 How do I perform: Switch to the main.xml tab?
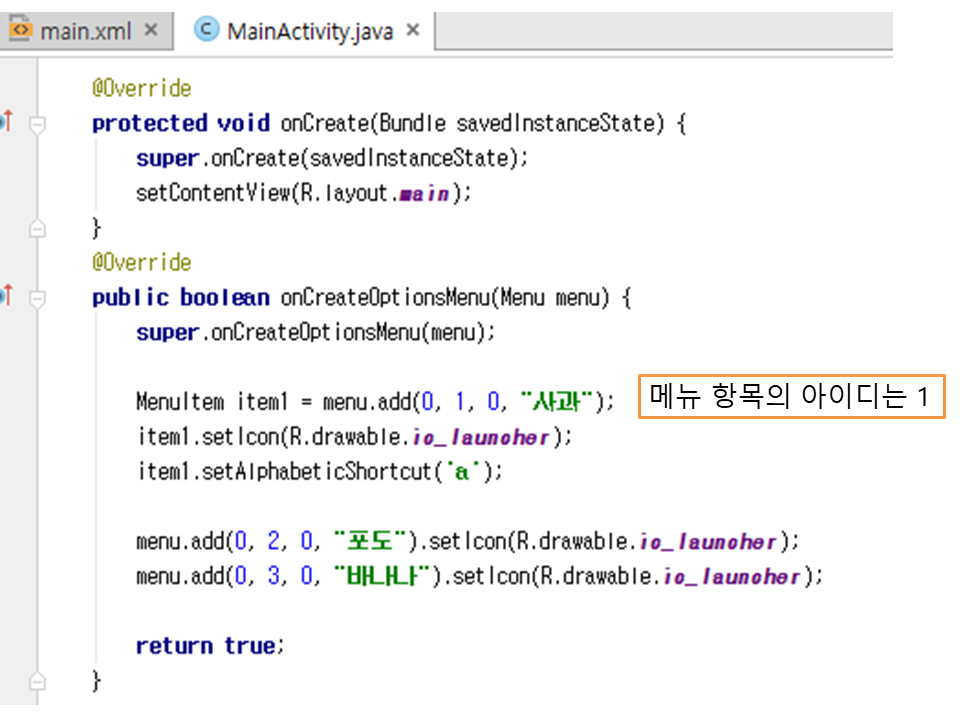tap(85, 31)
